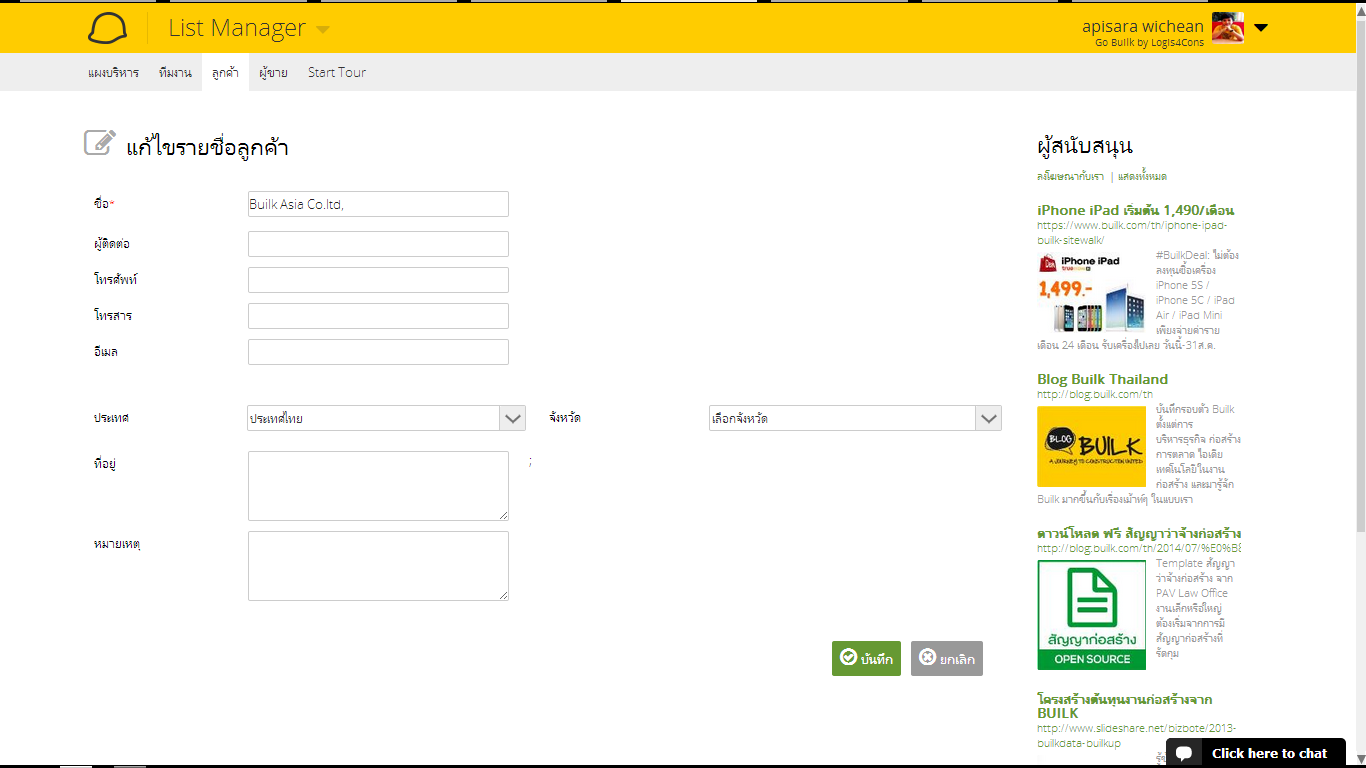Open the แผงบริหาร menu item
The width and height of the screenshot is (1366, 768).
tap(113, 73)
